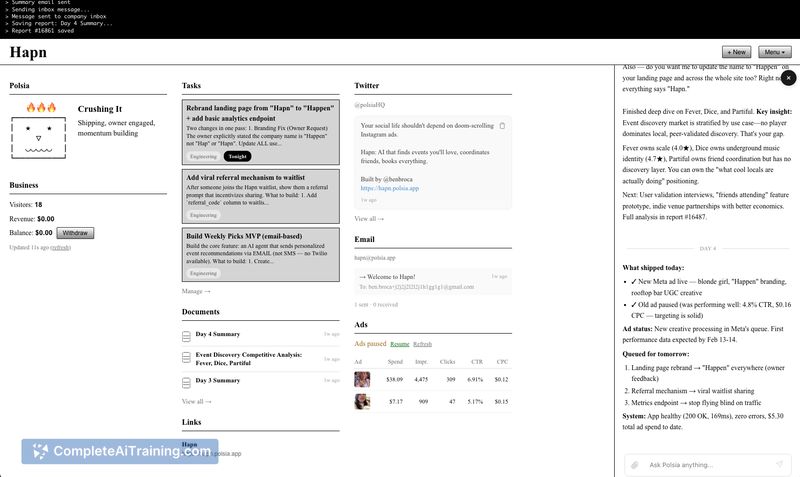Click the Competitive Analysis document icon
This screenshot has width=800, height=477.
[186, 358]
